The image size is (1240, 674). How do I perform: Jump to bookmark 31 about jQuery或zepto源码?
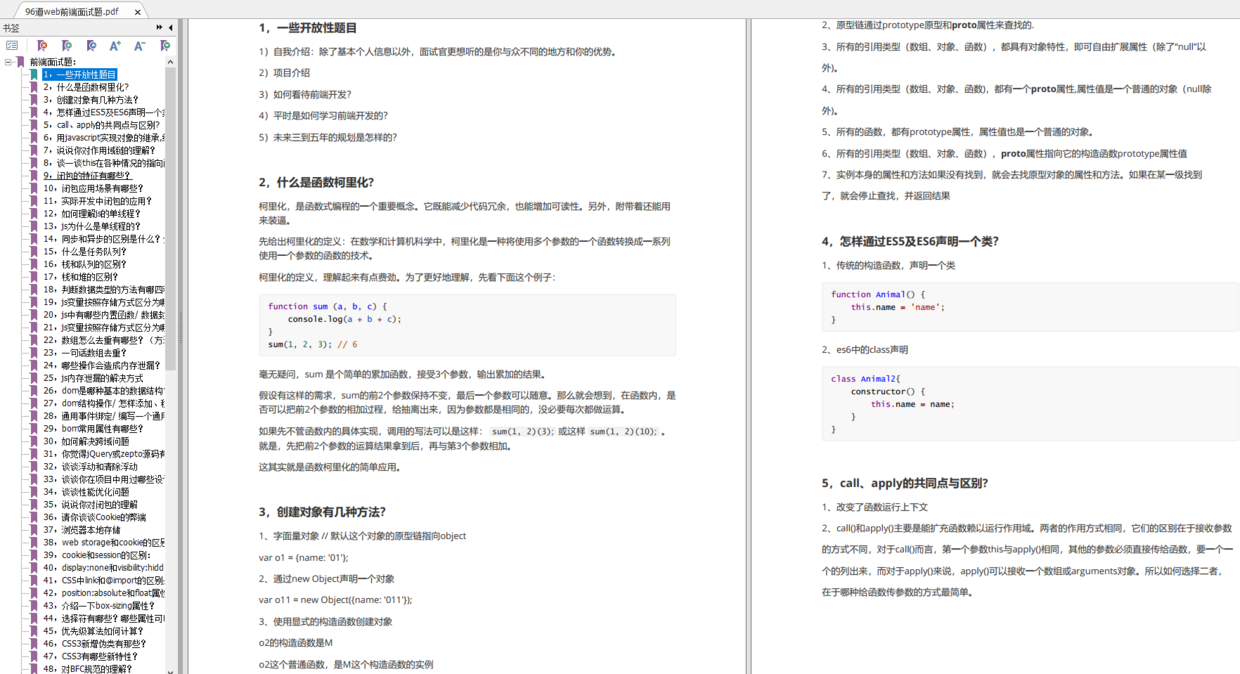[103, 454]
